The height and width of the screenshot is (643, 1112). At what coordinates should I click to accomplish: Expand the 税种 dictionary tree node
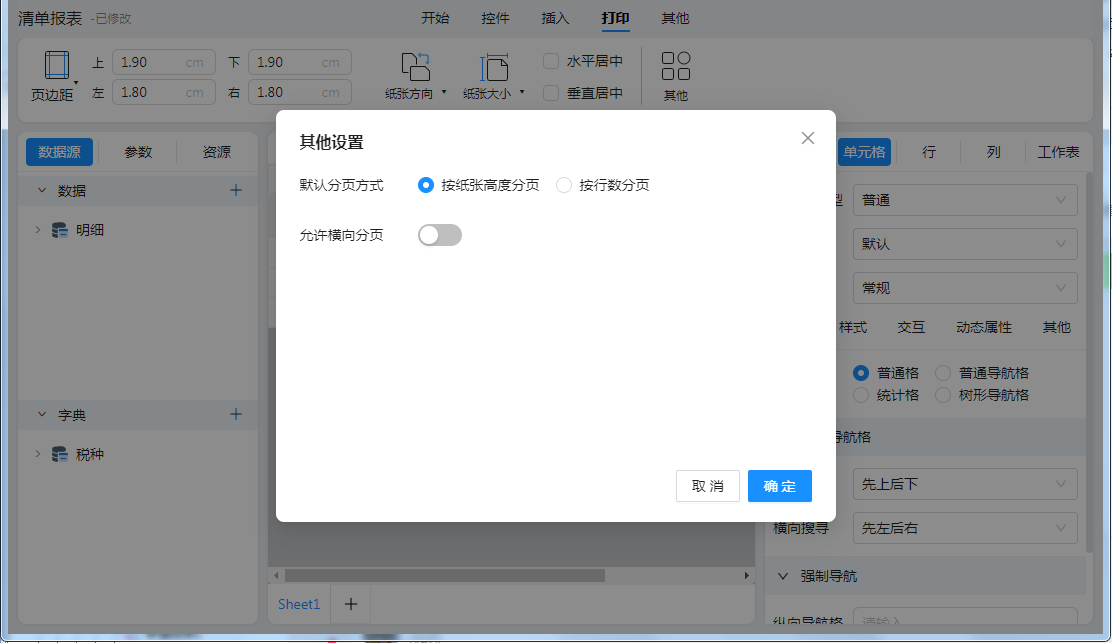point(38,454)
